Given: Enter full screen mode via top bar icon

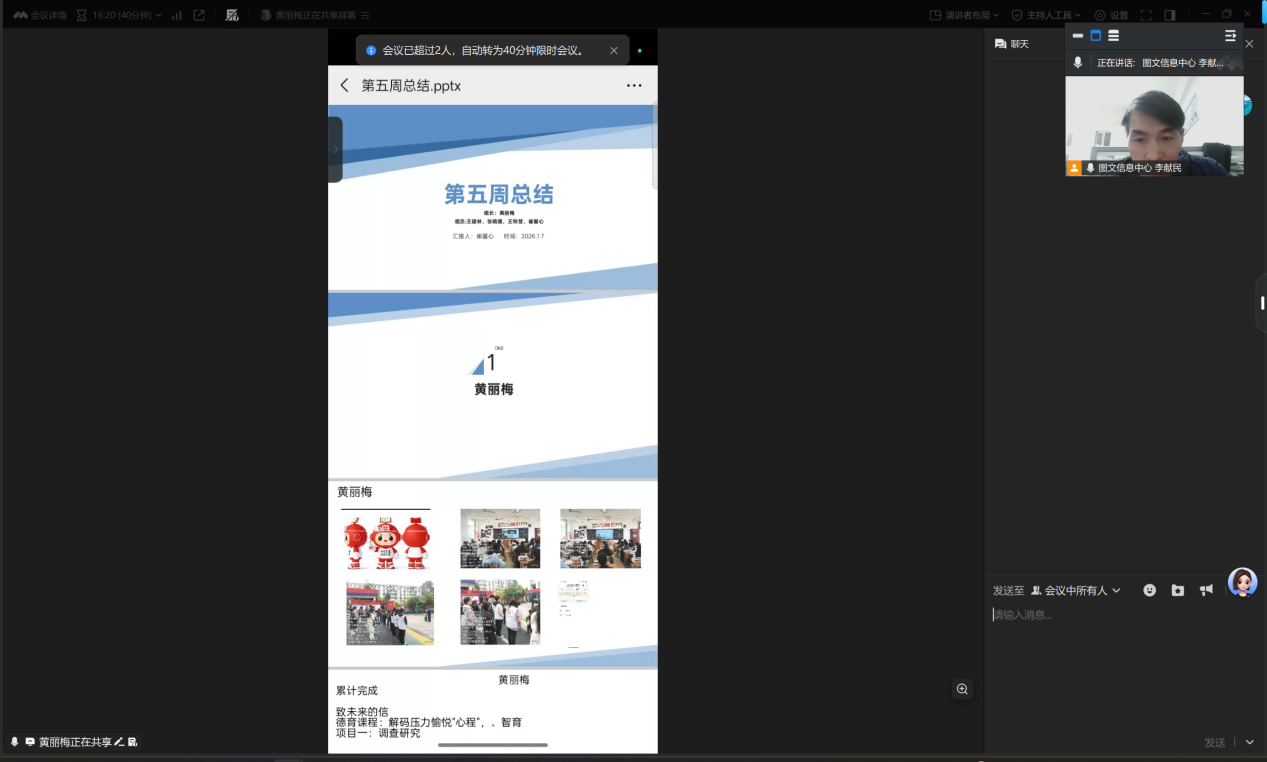Looking at the screenshot, I should pyautogui.click(x=1146, y=15).
